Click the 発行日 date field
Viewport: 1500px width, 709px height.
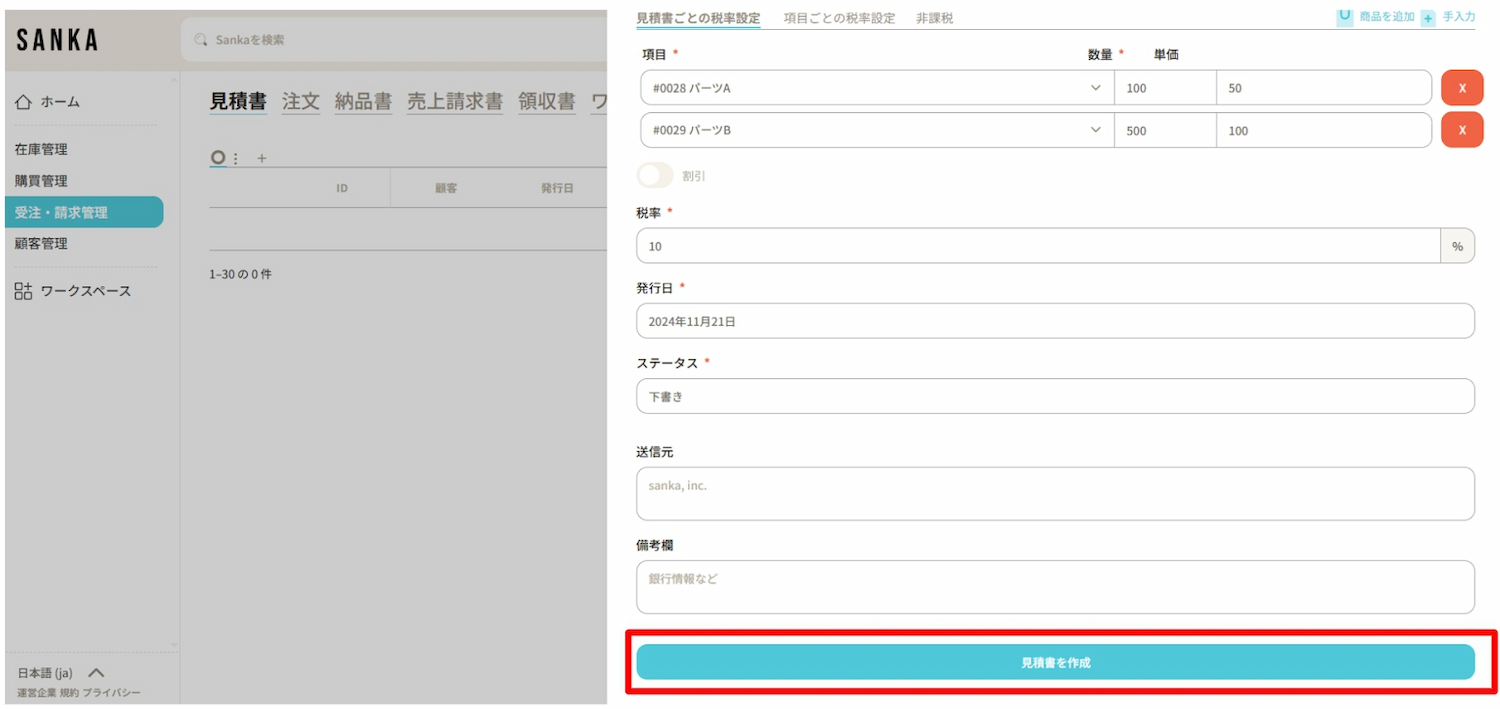pos(1055,321)
